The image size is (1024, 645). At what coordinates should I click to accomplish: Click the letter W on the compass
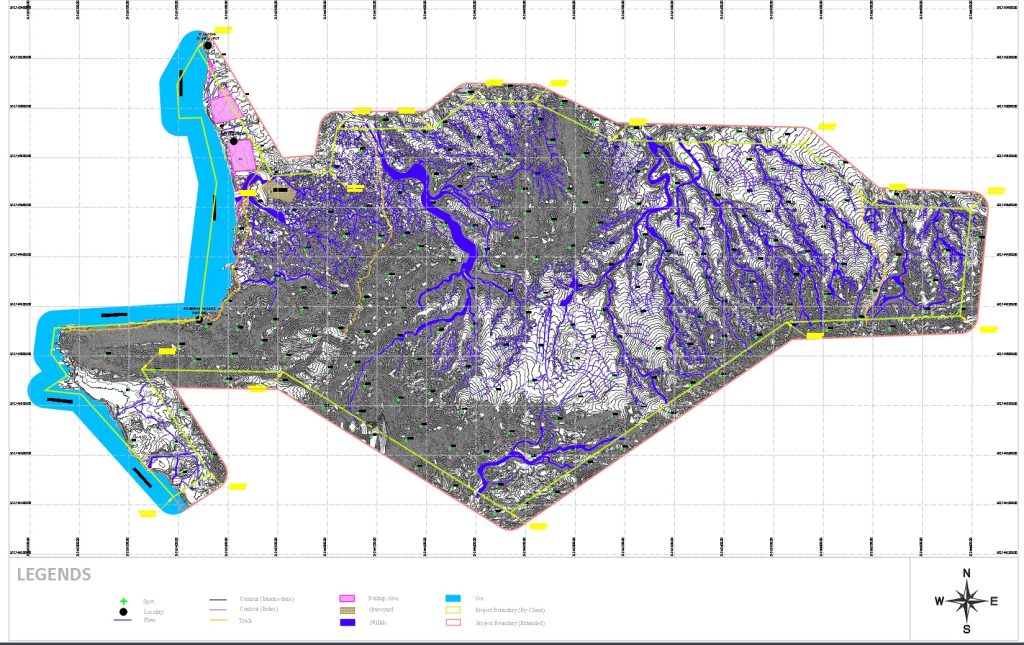point(940,601)
